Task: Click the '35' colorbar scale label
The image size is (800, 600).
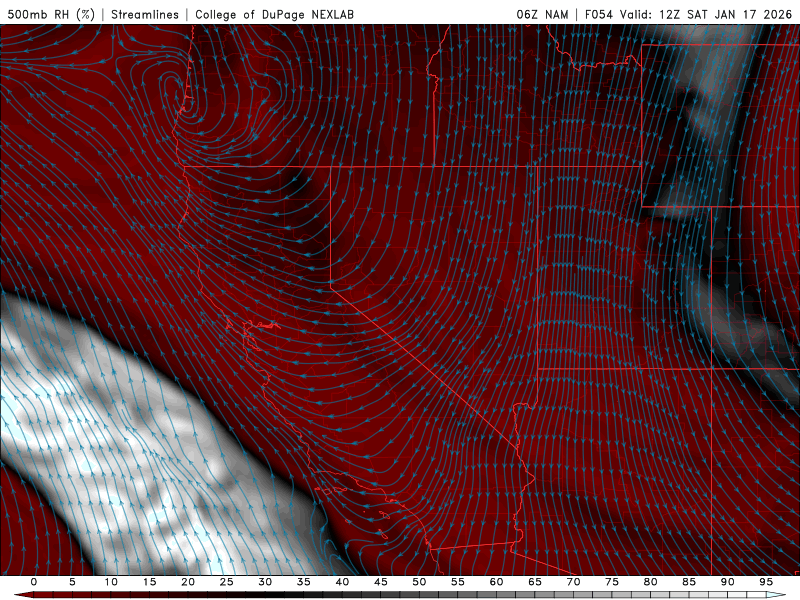Action: coord(304,582)
